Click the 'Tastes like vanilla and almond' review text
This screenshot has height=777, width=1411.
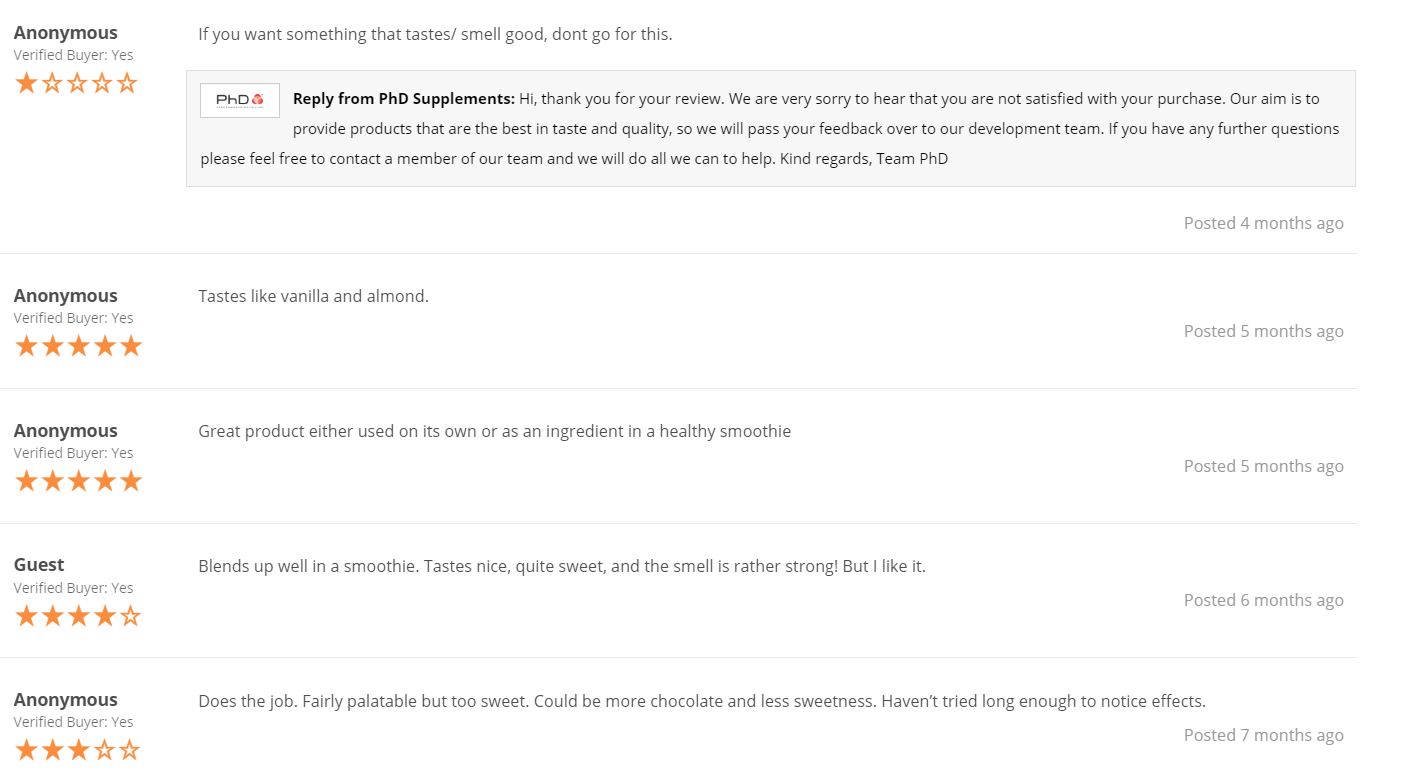[313, 296]
